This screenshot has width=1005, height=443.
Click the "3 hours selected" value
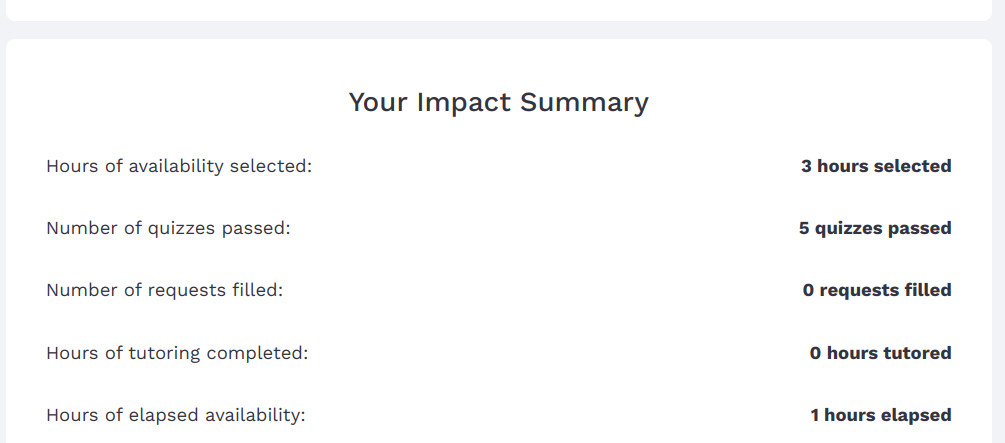[x=876, y=166]
